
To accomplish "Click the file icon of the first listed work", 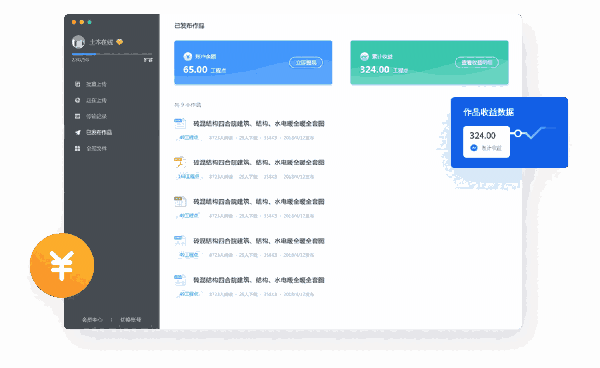I will pos(179,123).
